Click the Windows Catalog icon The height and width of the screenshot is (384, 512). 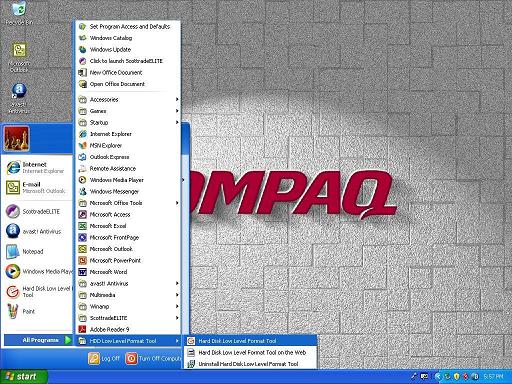(x=82, y=38)
